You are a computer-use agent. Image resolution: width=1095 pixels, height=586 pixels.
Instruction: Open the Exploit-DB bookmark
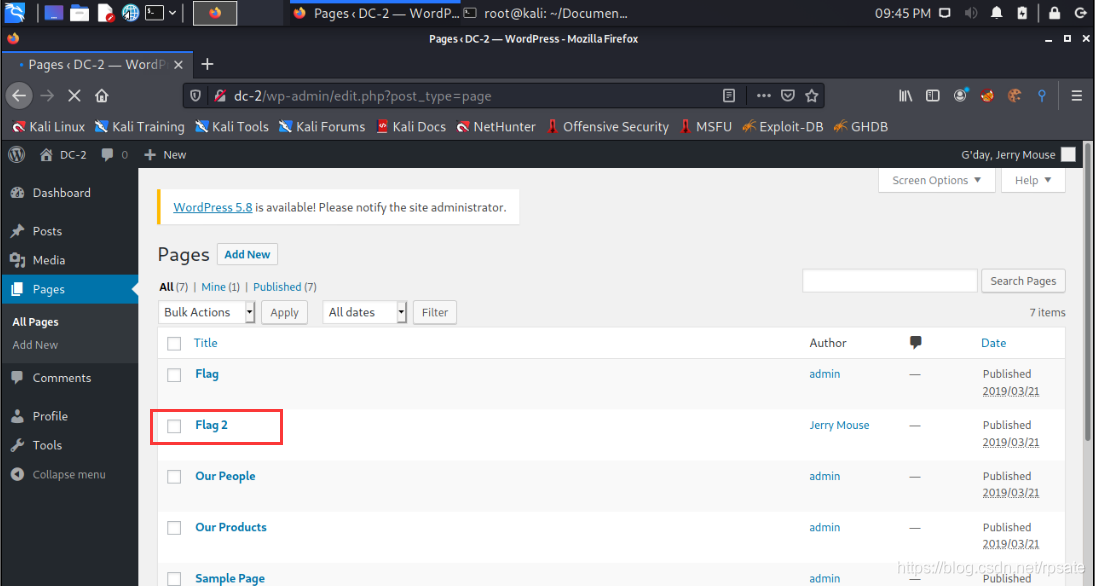click(x=783, y=126)
